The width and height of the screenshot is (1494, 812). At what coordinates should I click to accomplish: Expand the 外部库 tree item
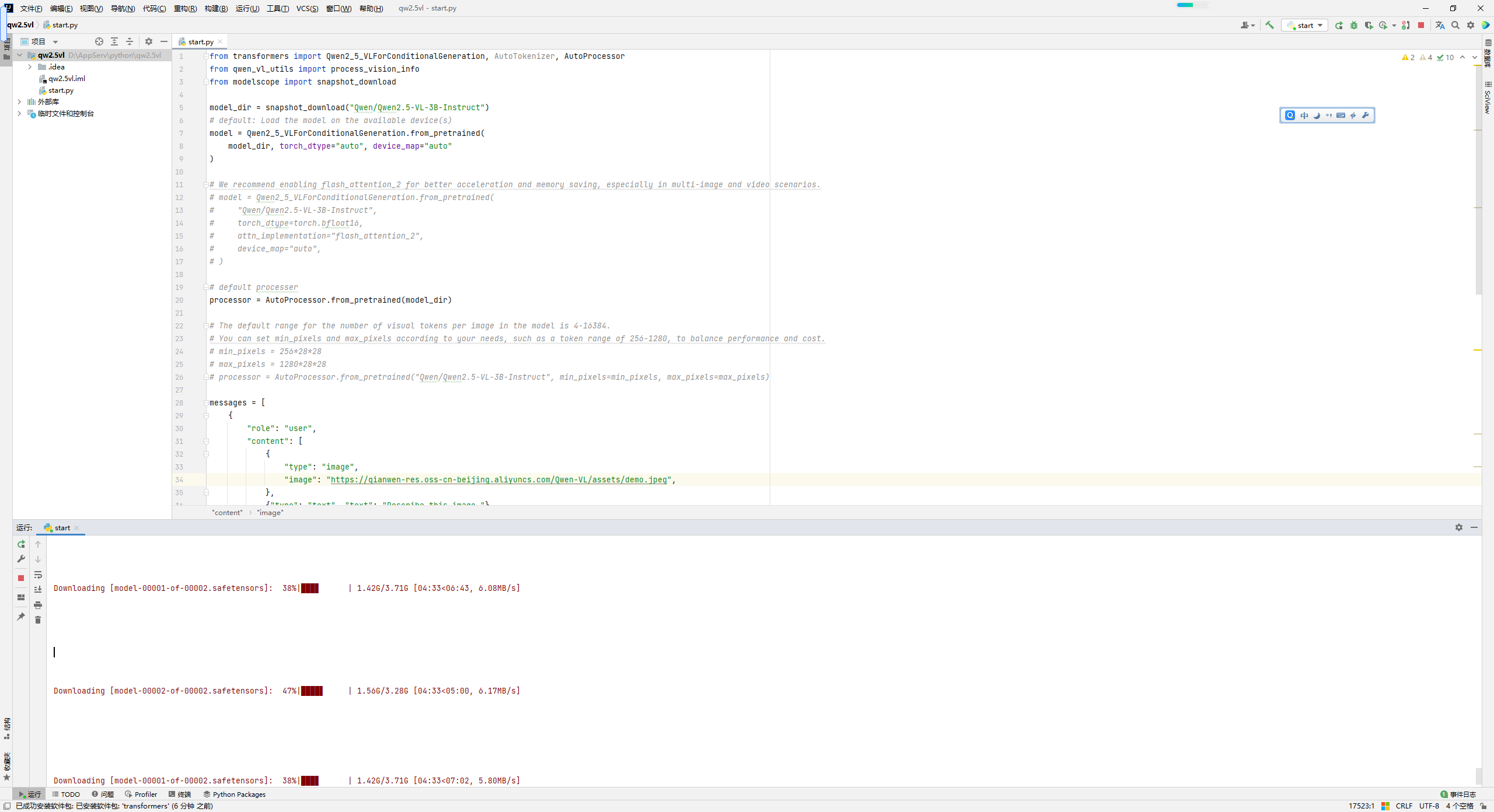coord(20,101)
